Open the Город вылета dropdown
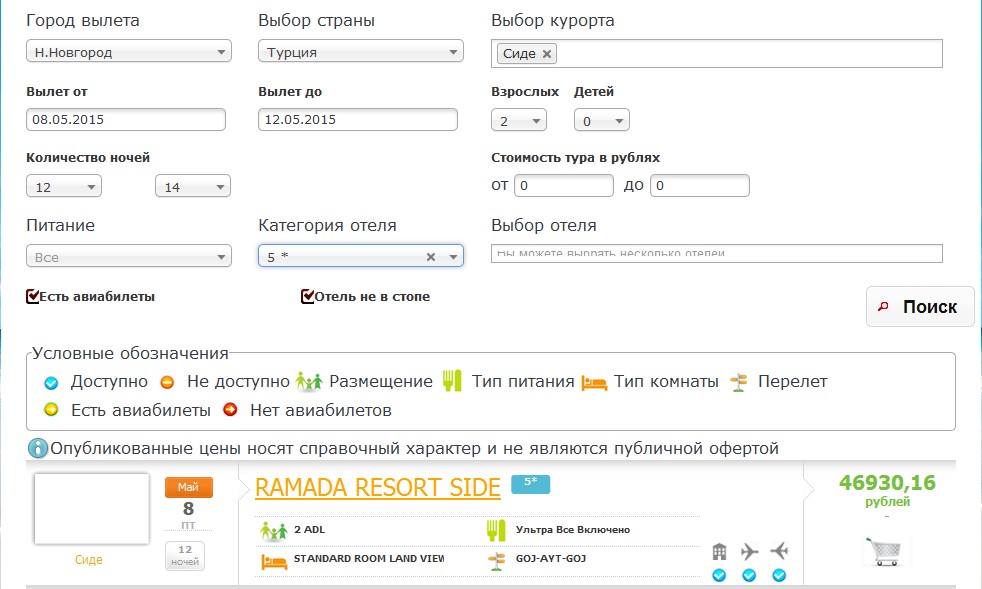The height and width of the screenshot is (589, 982). click(129, 52)
